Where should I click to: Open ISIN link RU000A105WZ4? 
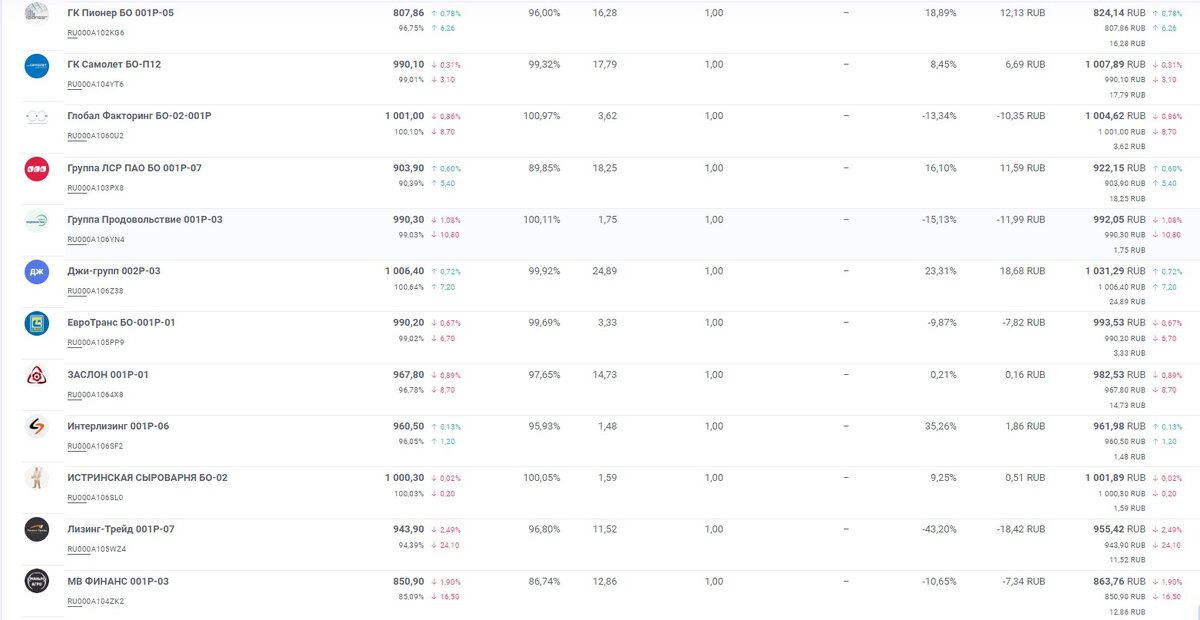pyautogui.click(x=96, y=549)
